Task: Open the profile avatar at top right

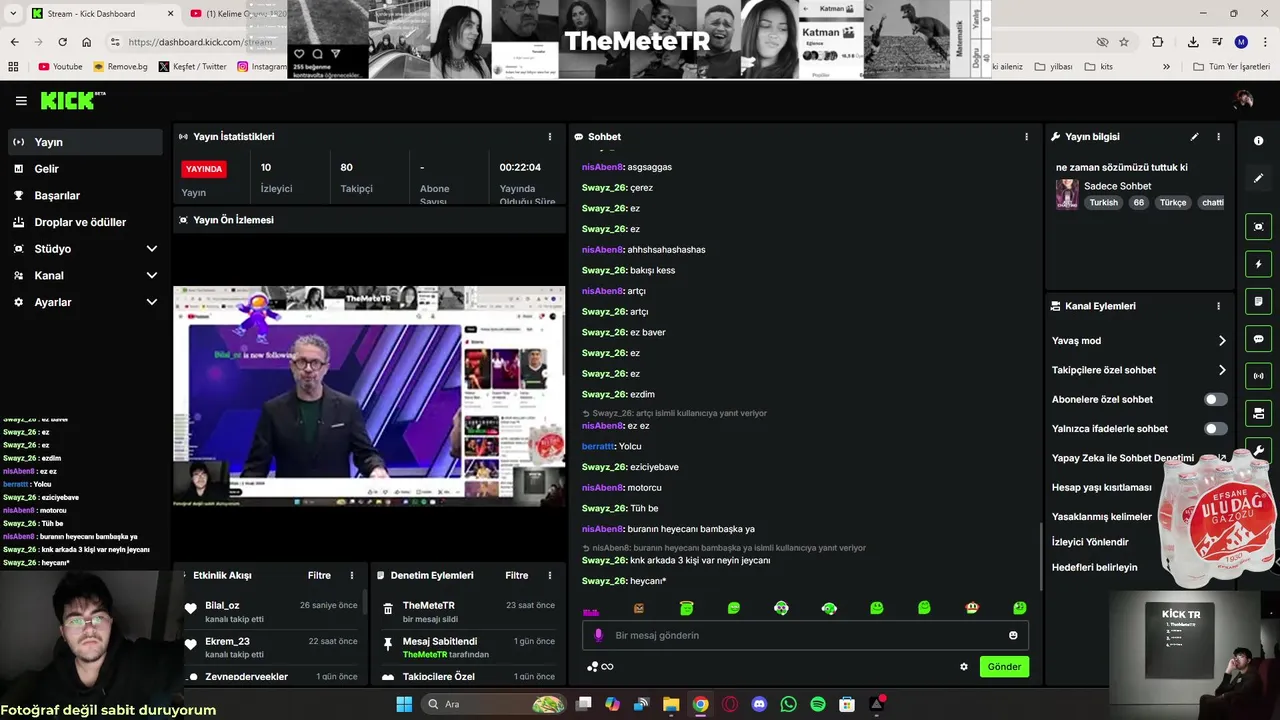Action: [x=1244, y=100]
